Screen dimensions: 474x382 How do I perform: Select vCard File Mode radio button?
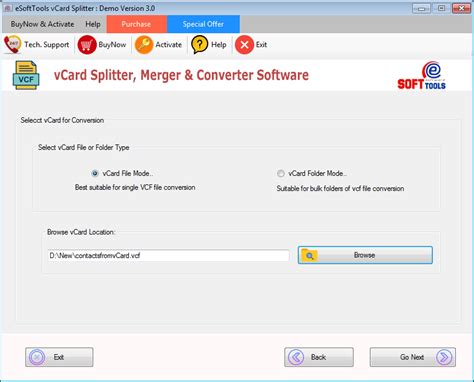click(x=95, y=173)
